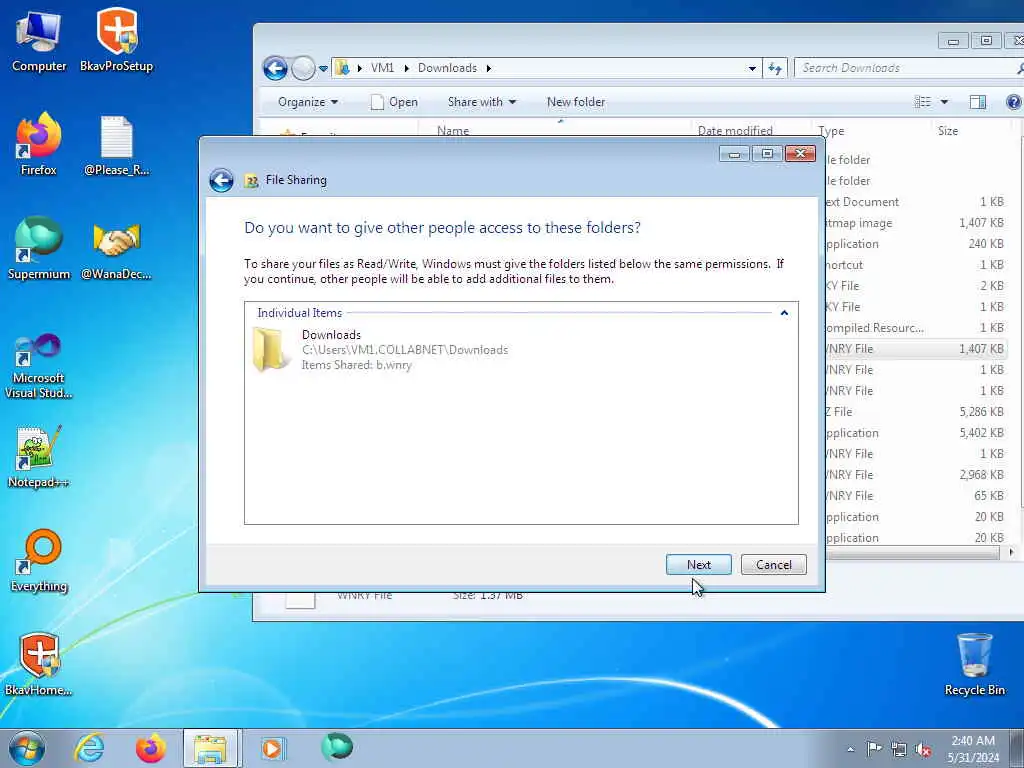The width and height of the screenshot is (1024, 768).
Task: Click the Downloads breadcrumb segment
Action: (x=447, y=68)
